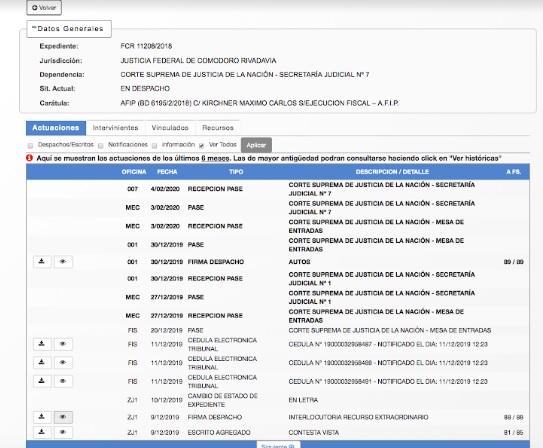Click the TIPO column header

click(x=236, y=172)
